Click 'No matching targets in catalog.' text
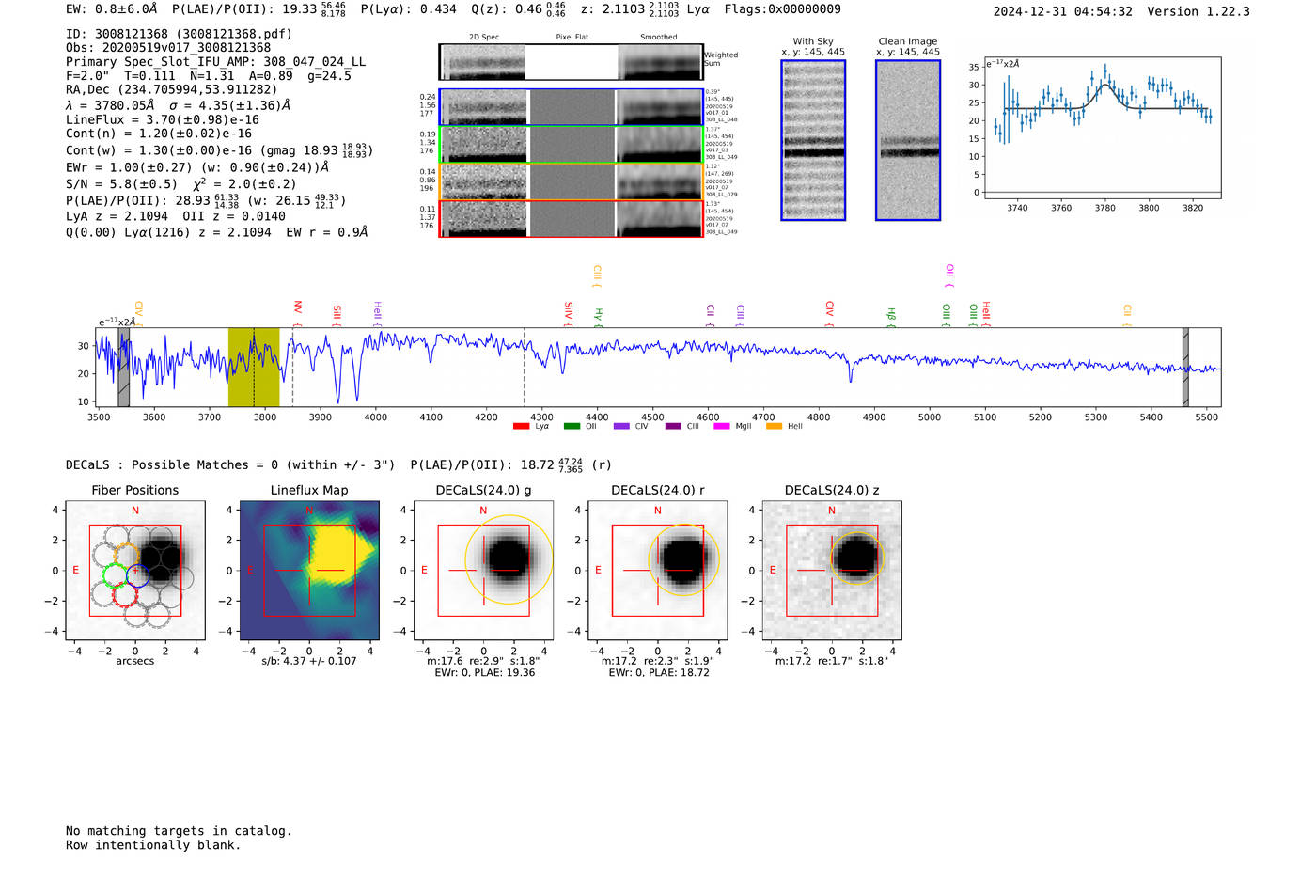The width and height of the screenshot is (1316, 896). click(x=179, y=831)
